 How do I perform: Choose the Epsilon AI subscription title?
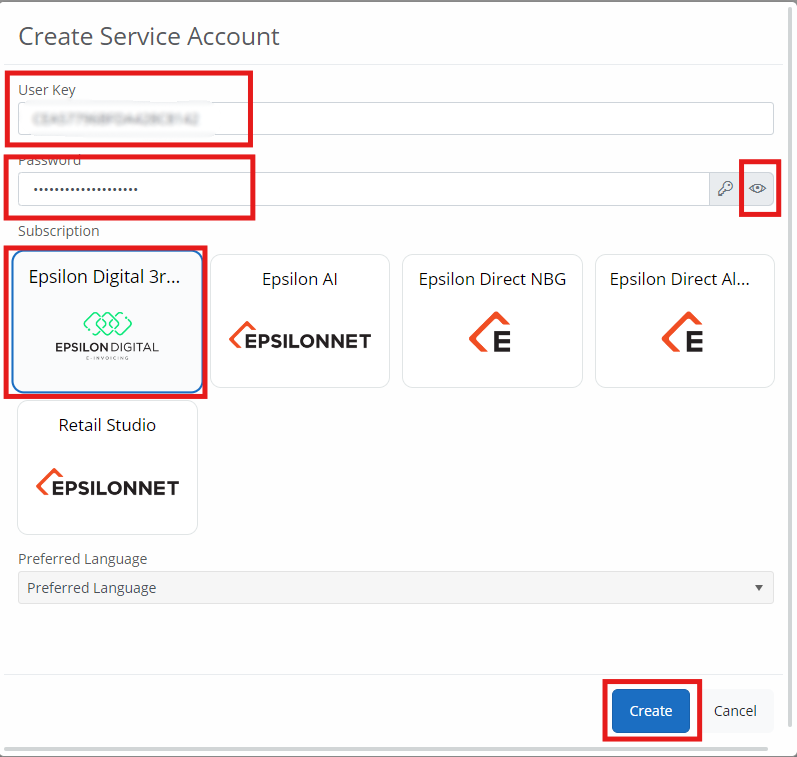(x=300, y=280)
